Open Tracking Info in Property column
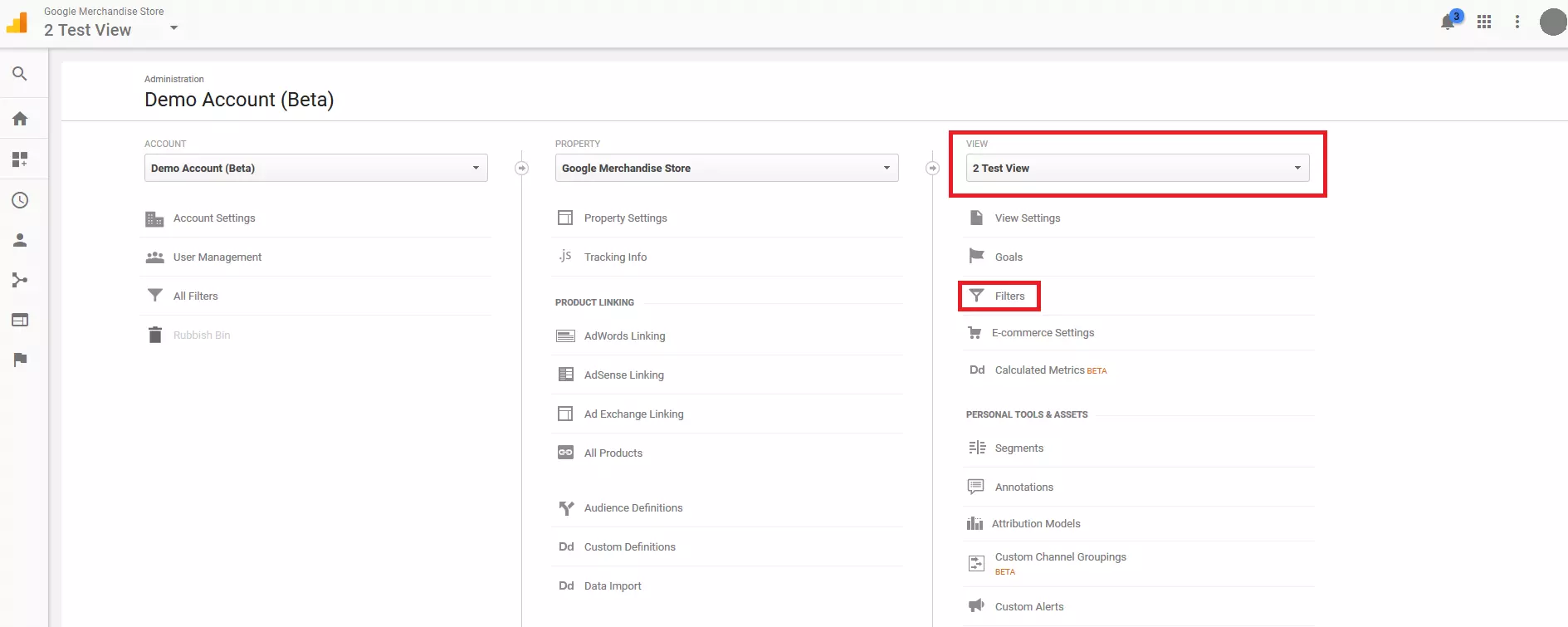Image resolution: width=1568 pixels, height=627 pixels. tap(615, 257)
